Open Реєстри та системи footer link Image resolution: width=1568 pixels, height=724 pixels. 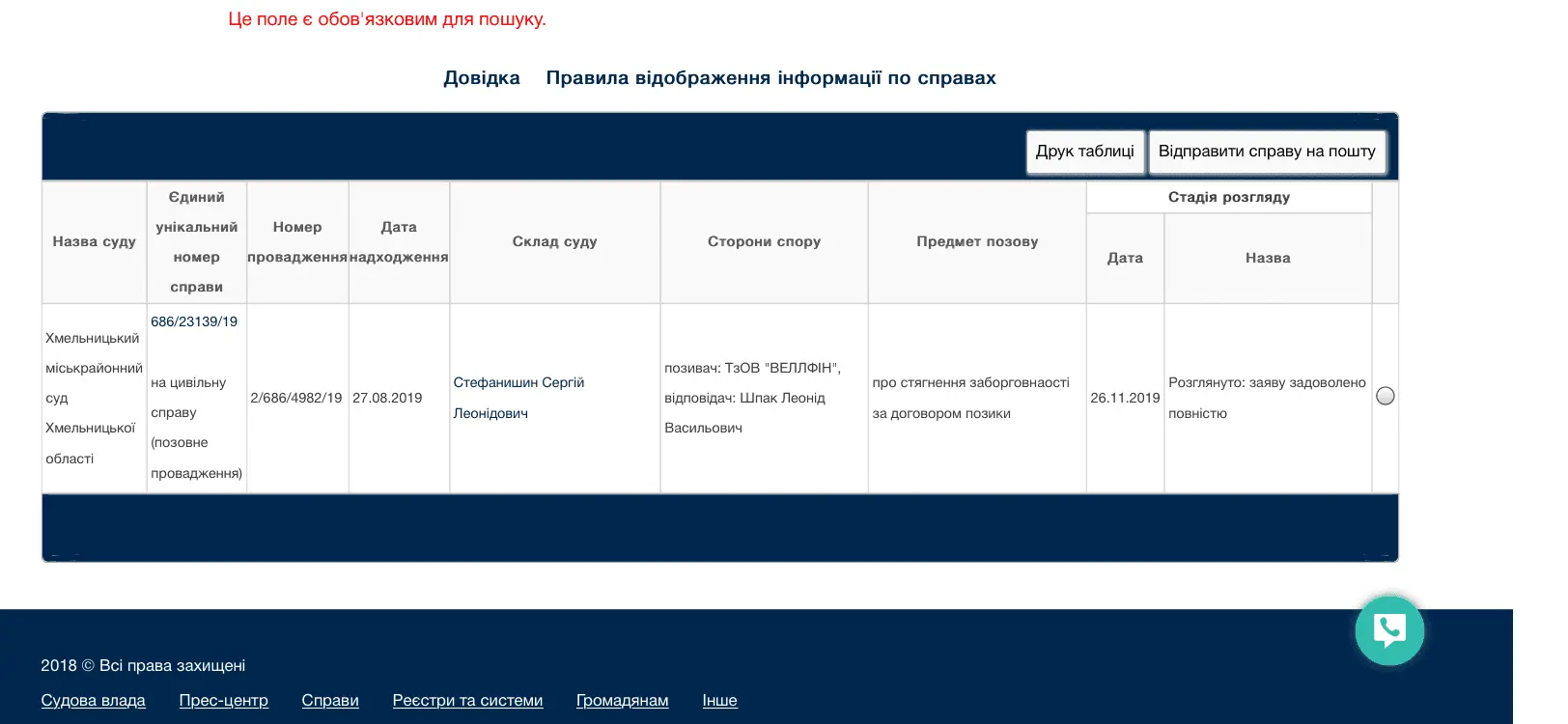point(467,700)
